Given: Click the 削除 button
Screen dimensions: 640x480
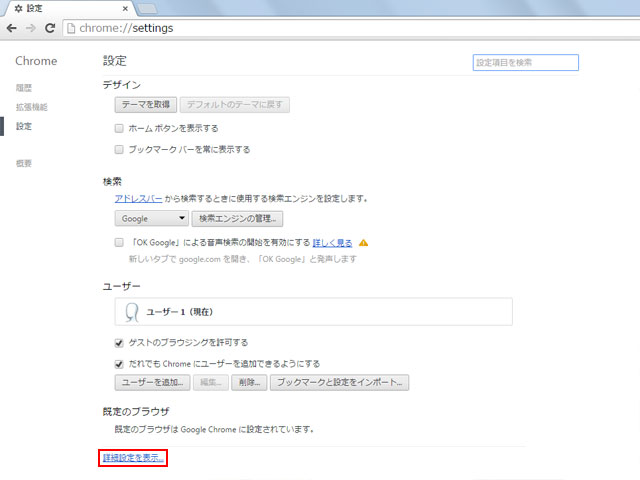Looking at the screenshot, I should (x=249, y=383).
